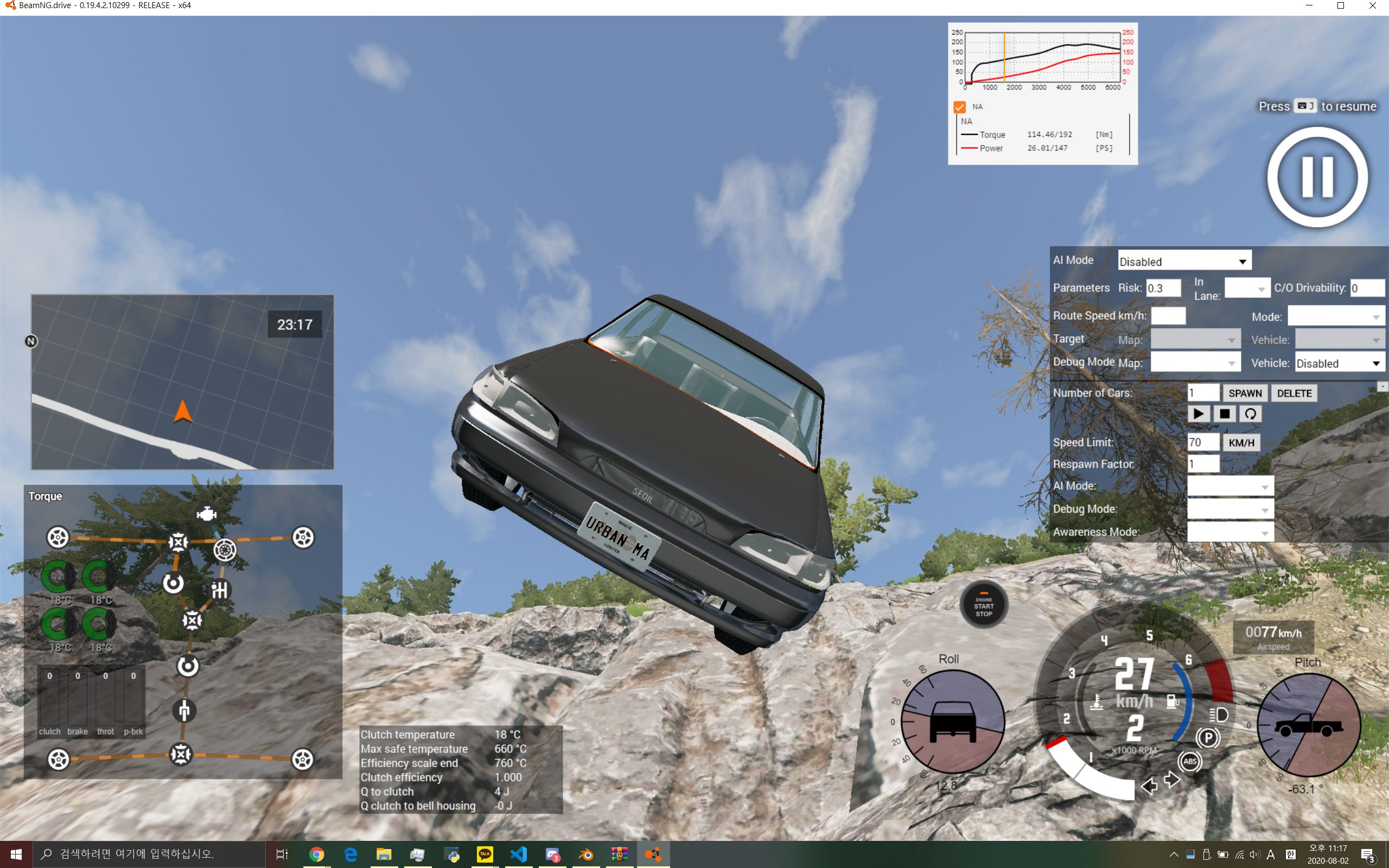Image resolution: width=1389 pixels, height=868 pixels.
Task: Collapse the traffic panel with the minus button
Action: pyautogui.click(x=1382, y=387)
